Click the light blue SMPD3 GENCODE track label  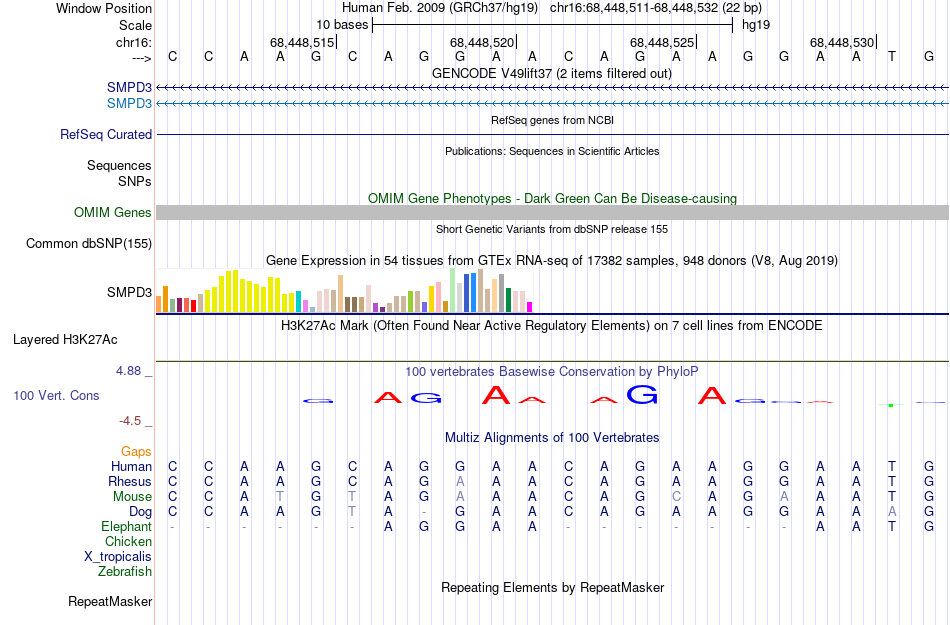(x=129, y=104)
